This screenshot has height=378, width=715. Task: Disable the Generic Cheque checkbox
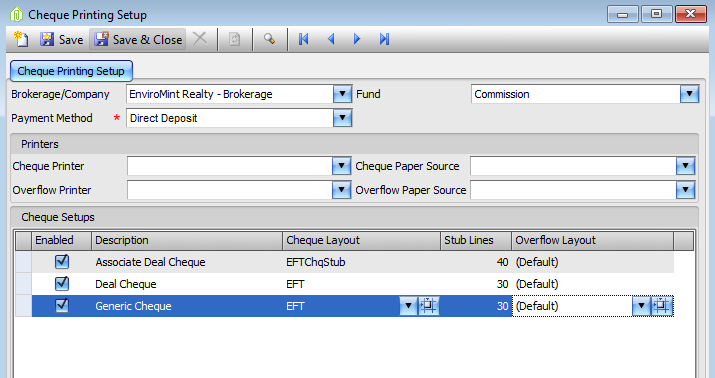point(62,306)
